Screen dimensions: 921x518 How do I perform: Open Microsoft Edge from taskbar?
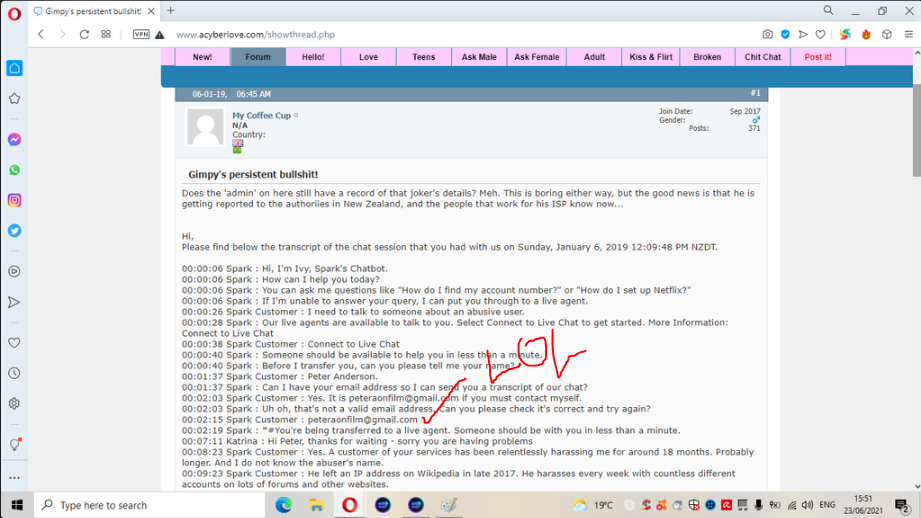coord(284,505)
